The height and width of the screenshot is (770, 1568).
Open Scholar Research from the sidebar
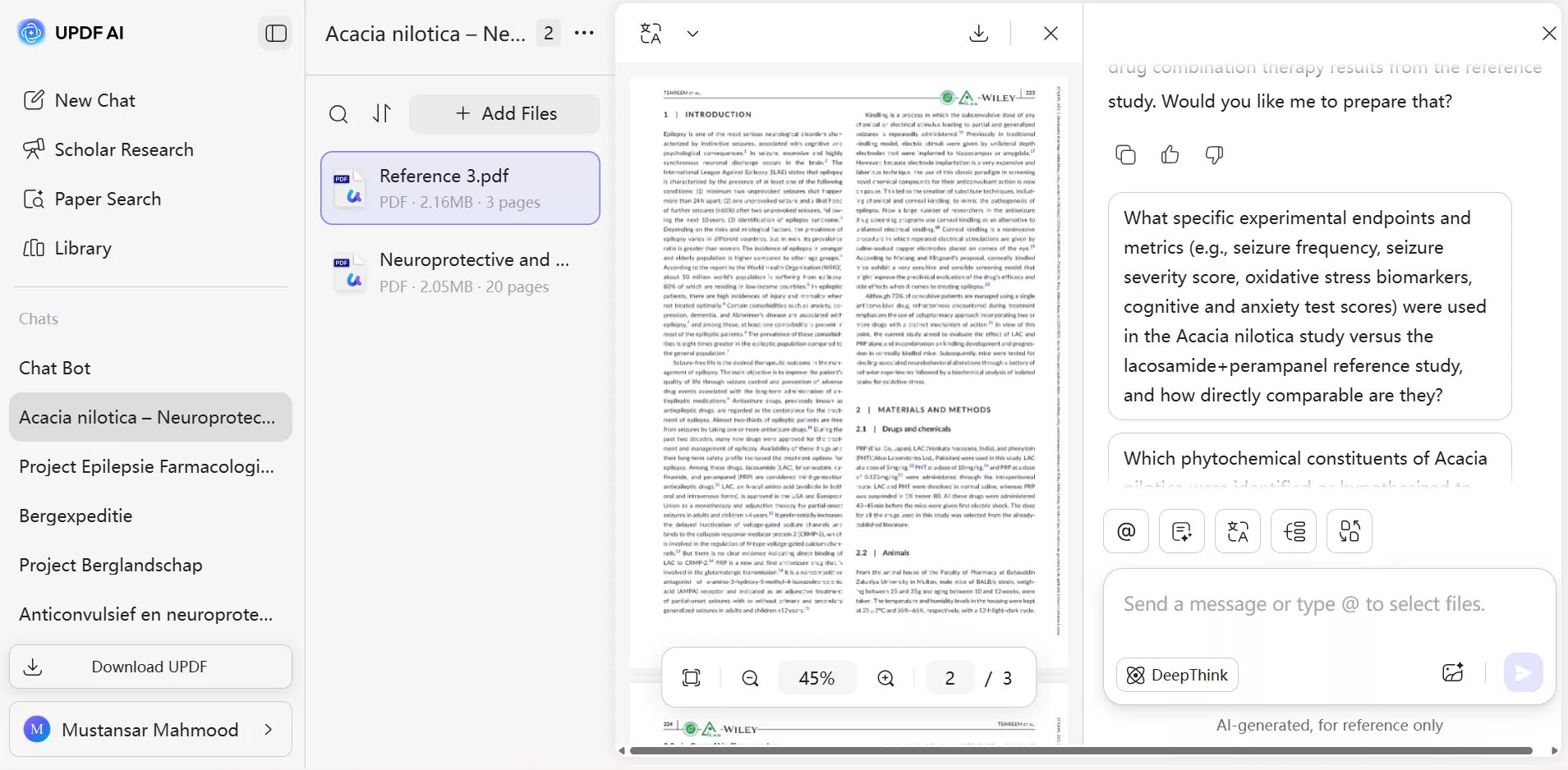123,149
